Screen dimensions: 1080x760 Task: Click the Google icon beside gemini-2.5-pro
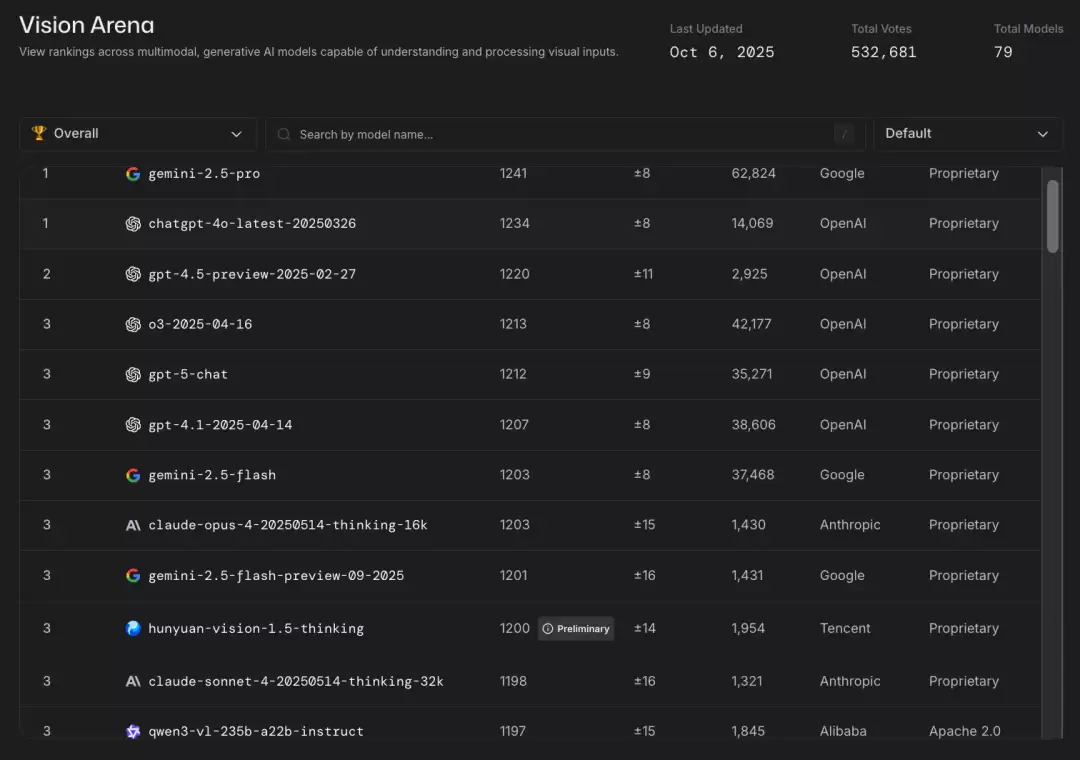pos(133,173)
